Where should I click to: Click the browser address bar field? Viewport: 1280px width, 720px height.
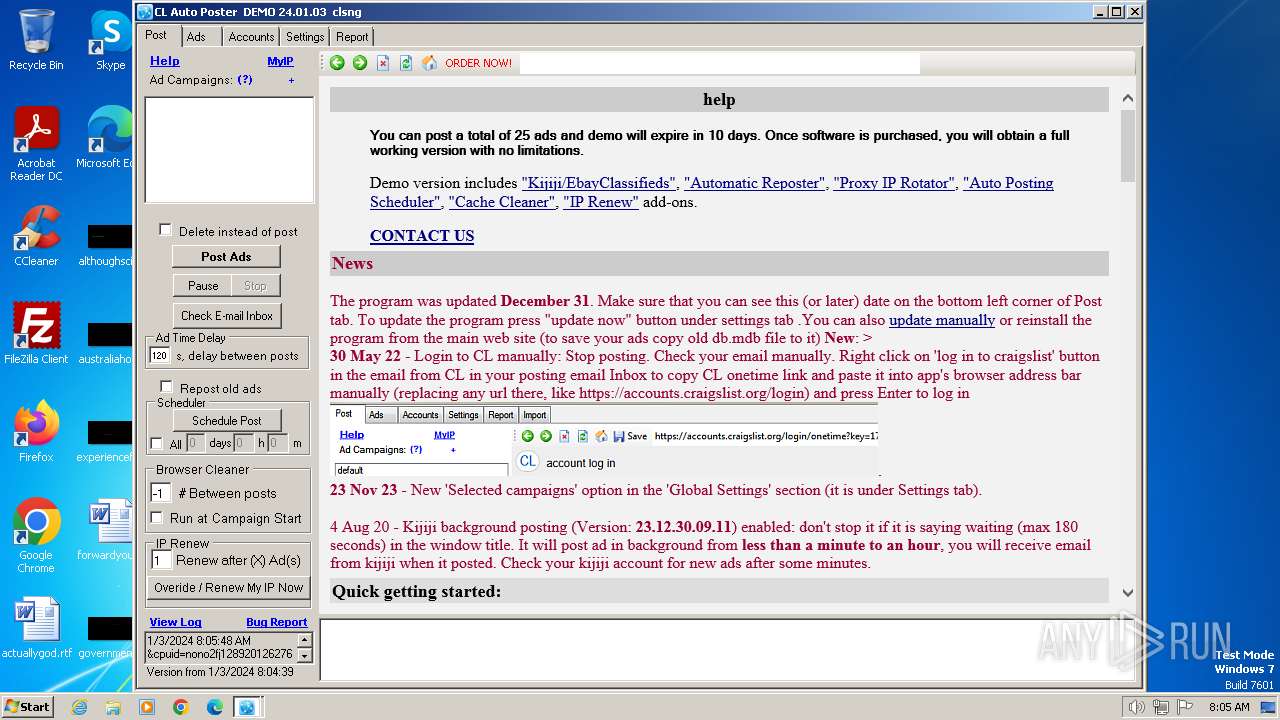click(x=719, y=63)
